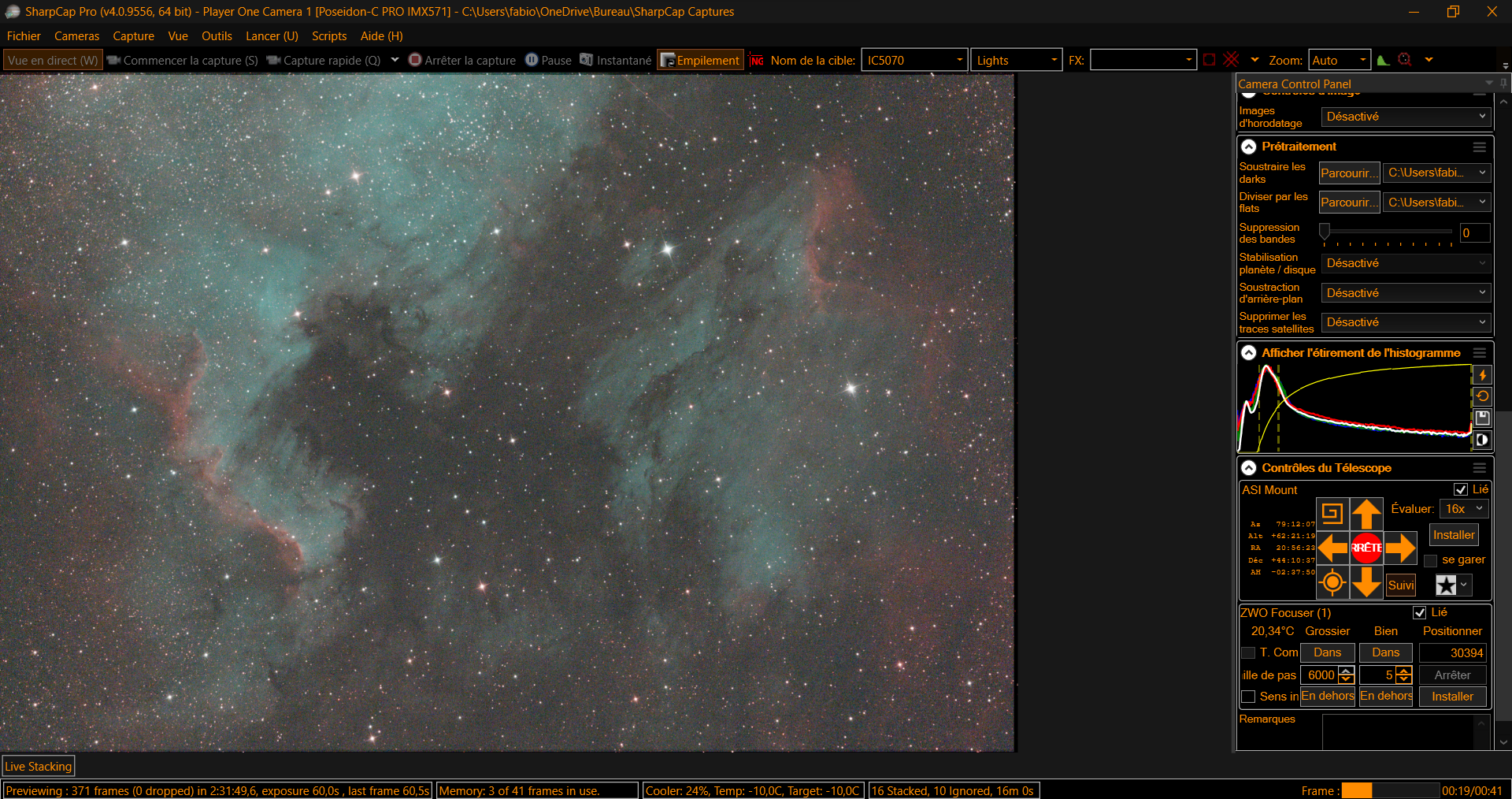Open the Capture menu
This screenshot has width=1512, height=799.
click(x=133, y=36)
